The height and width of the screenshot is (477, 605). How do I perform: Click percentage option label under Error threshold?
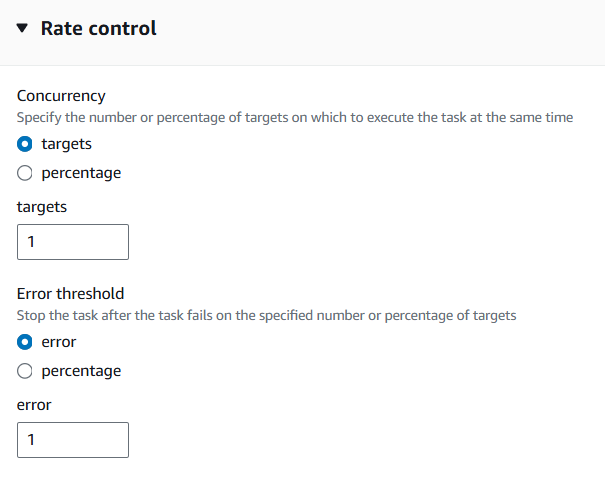pyautogui.click(x=80, y=371)
